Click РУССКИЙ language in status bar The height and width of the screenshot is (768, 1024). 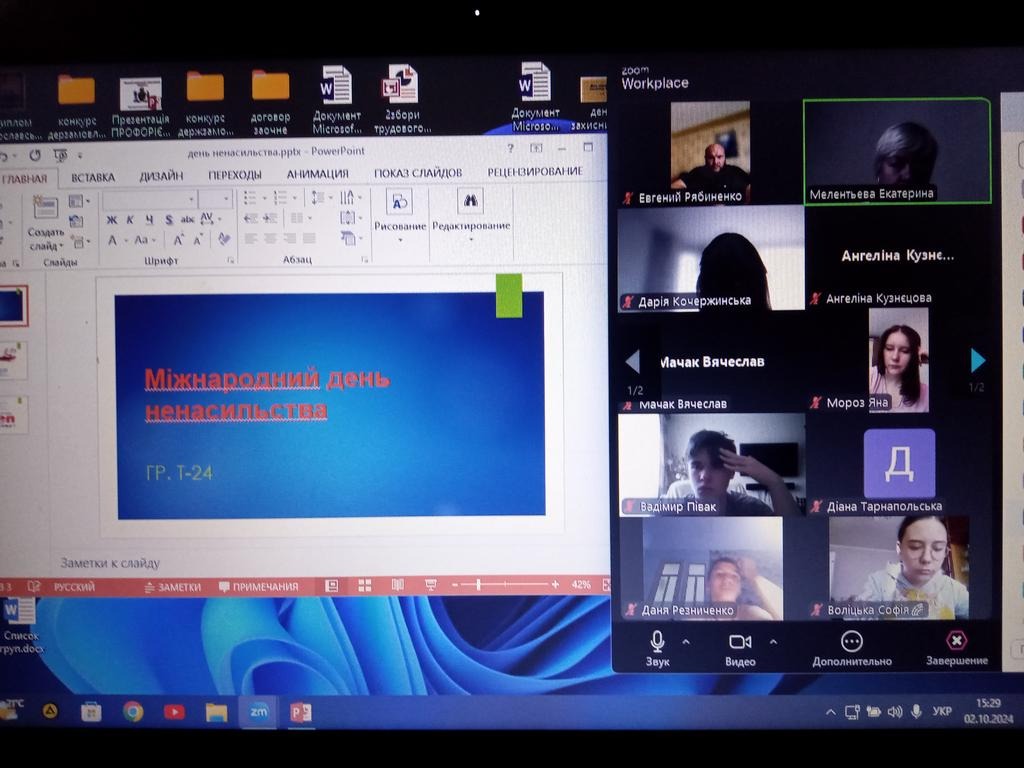point(74,587)
